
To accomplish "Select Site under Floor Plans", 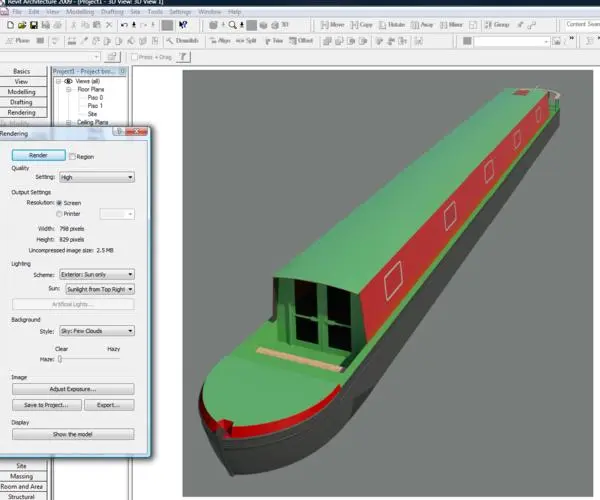I will pos(93,114).
